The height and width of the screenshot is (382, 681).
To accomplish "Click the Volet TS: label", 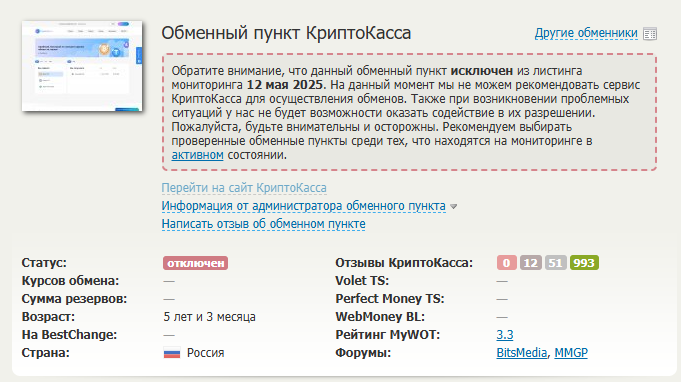I will tap(362, 281).
